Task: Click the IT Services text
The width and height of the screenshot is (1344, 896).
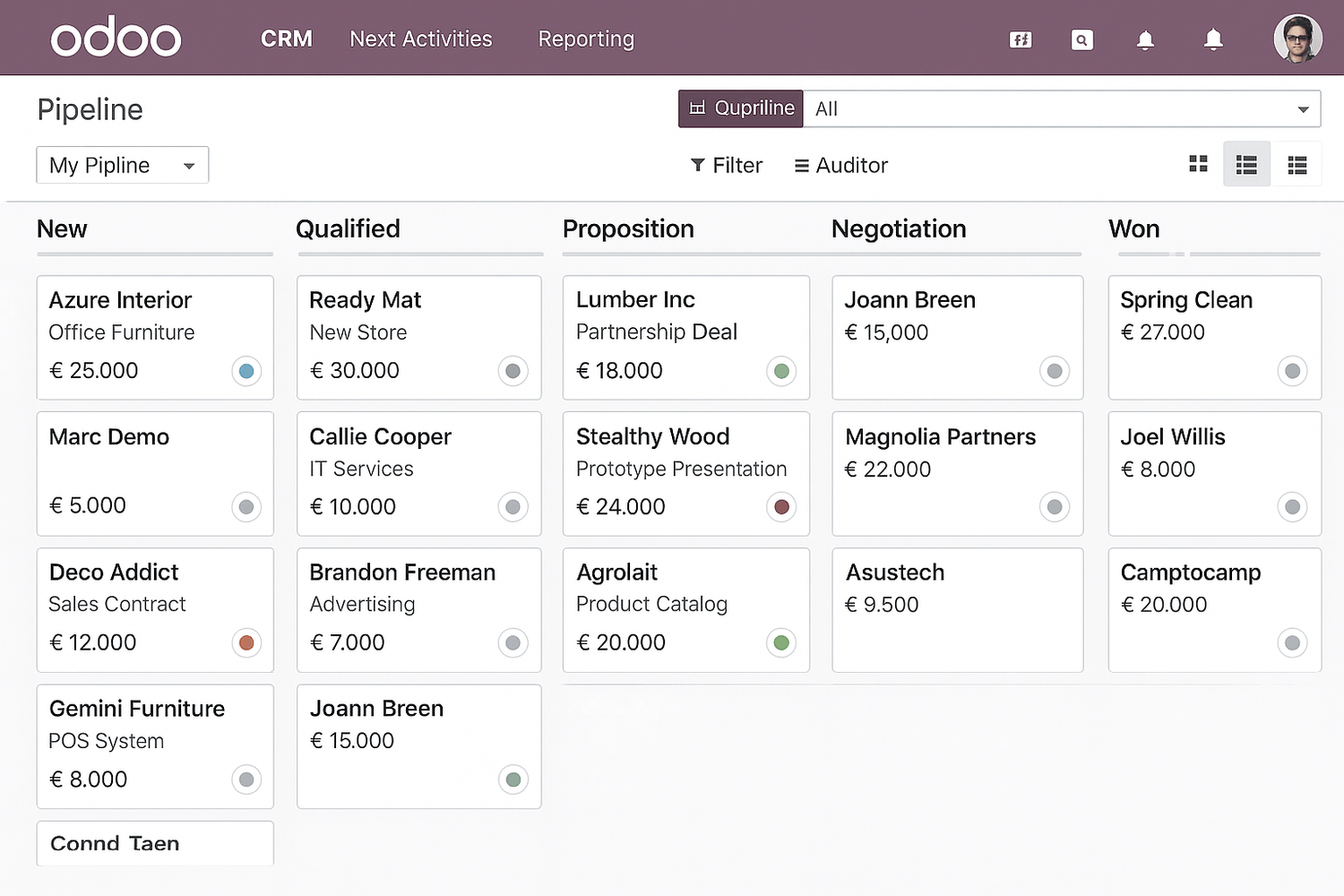Action: (x=361, y=470)
